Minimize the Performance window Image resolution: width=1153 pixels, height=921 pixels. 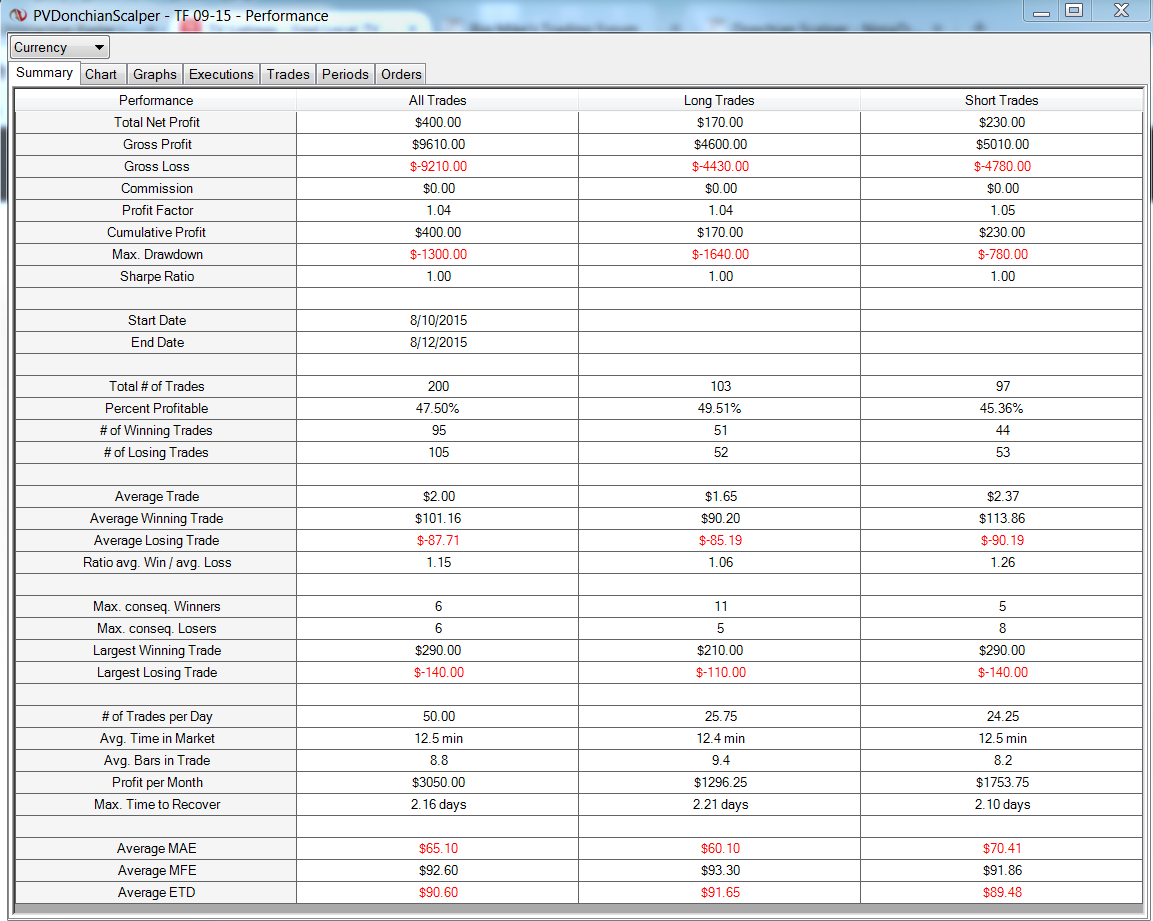1041,12
